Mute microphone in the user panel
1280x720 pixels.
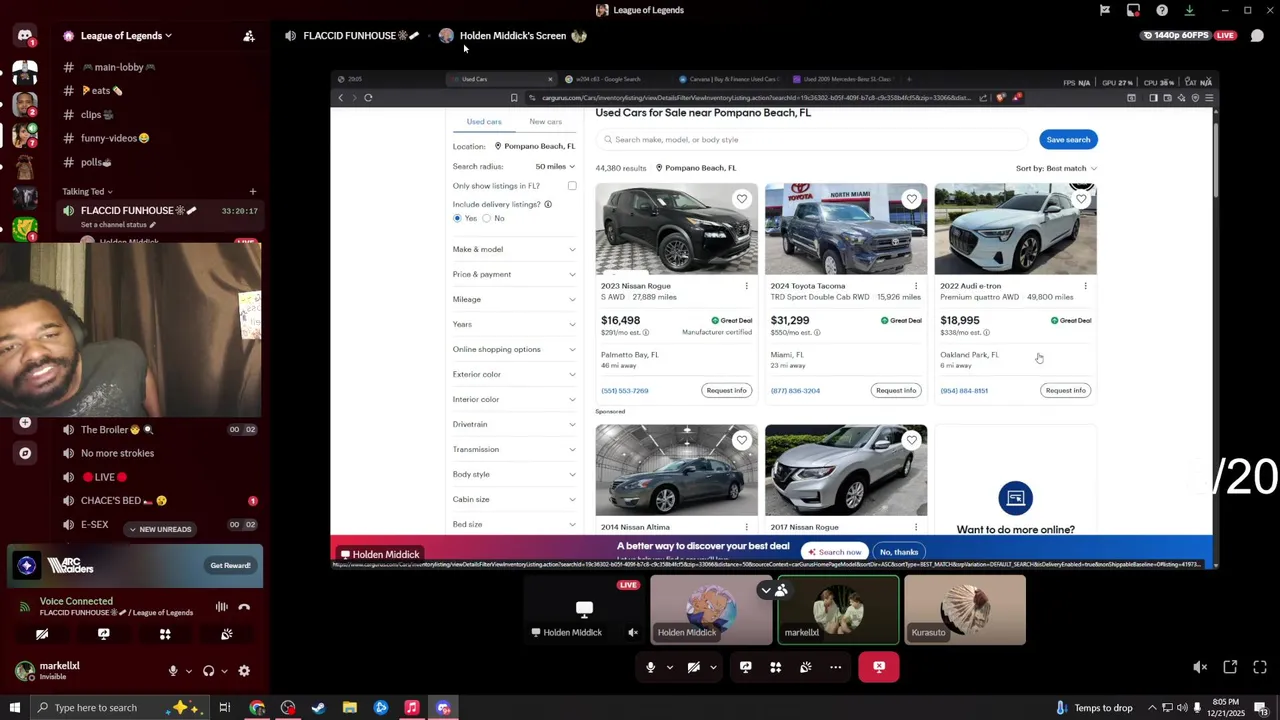(x=173, y=671)
